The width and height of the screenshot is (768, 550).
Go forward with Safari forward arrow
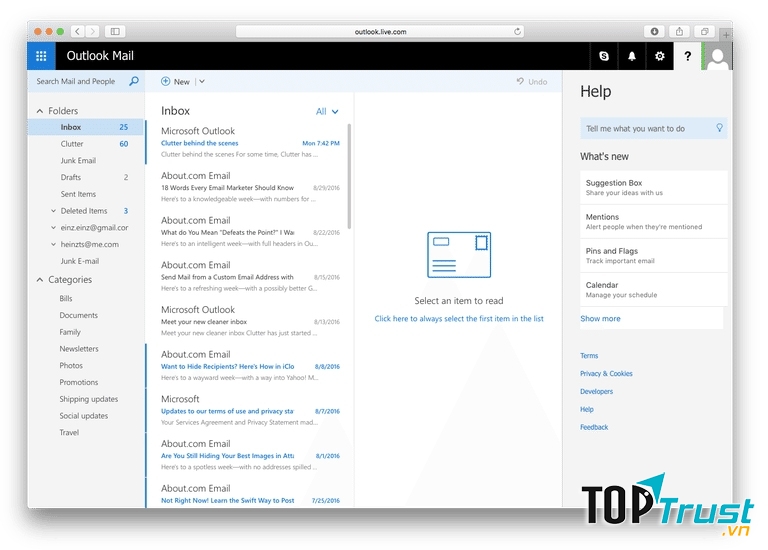[x=92, y=31]
